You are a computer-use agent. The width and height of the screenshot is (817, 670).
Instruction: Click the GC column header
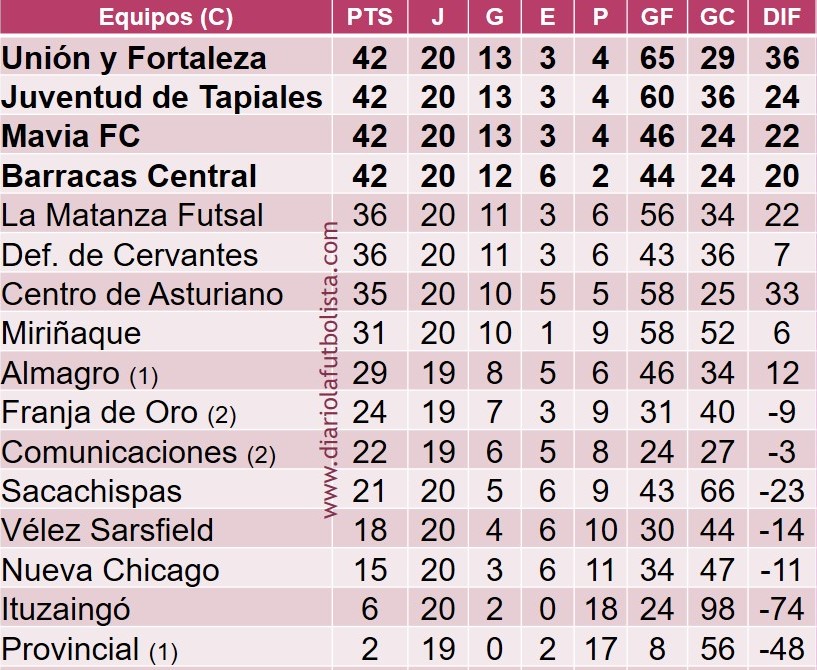717,17
